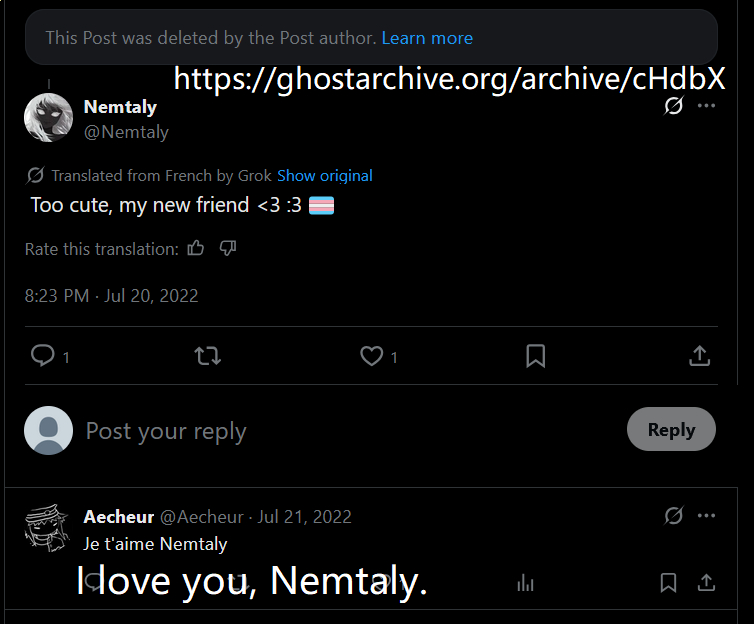The height and width of the screenshot is (624, 754).
Task: Click the reply icon under Nemtaly's post
Action: point(42,356)
